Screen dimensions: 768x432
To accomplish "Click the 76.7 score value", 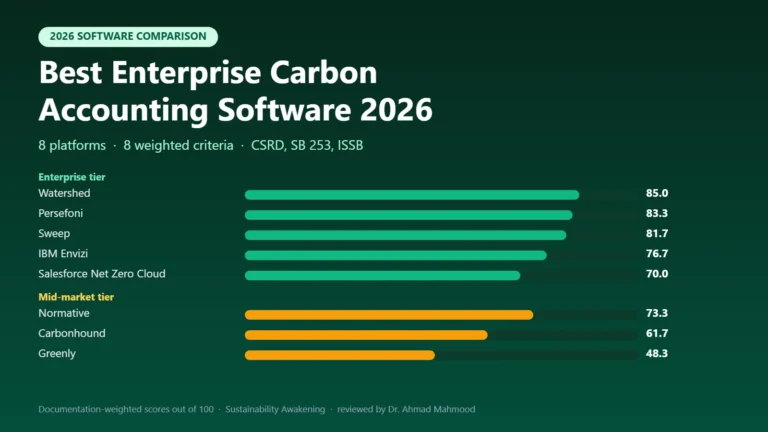I will 657,254.
